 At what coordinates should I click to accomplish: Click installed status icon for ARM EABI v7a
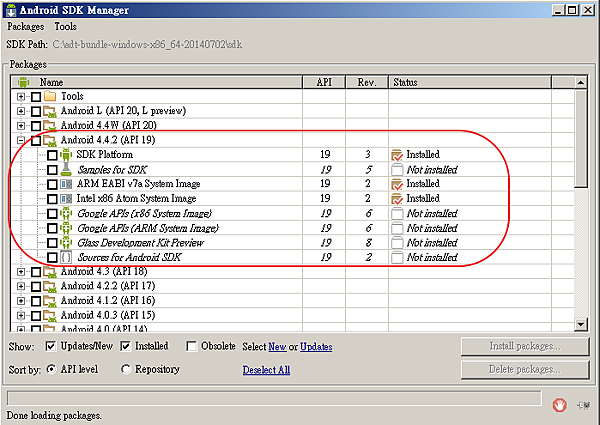click(397, 184)
